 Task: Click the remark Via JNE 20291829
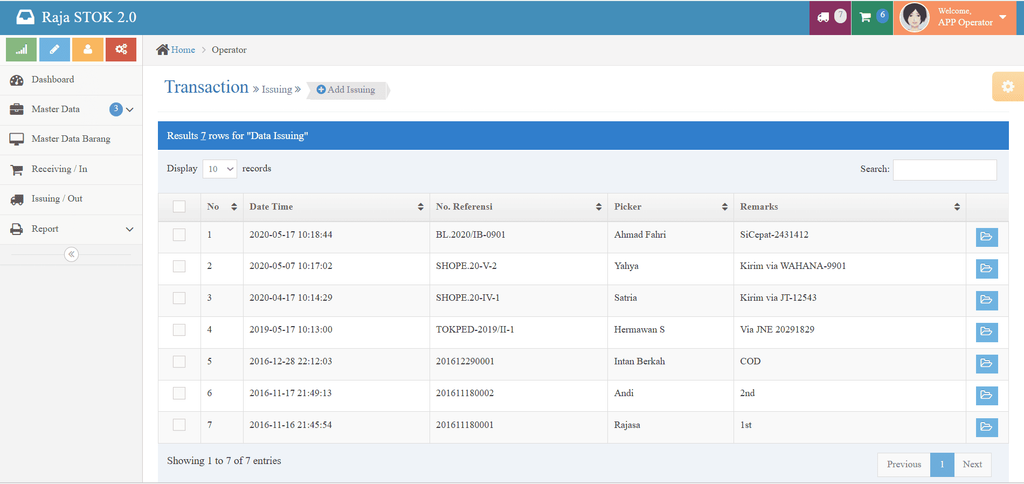pyautogui.click(x=776, y=330)
